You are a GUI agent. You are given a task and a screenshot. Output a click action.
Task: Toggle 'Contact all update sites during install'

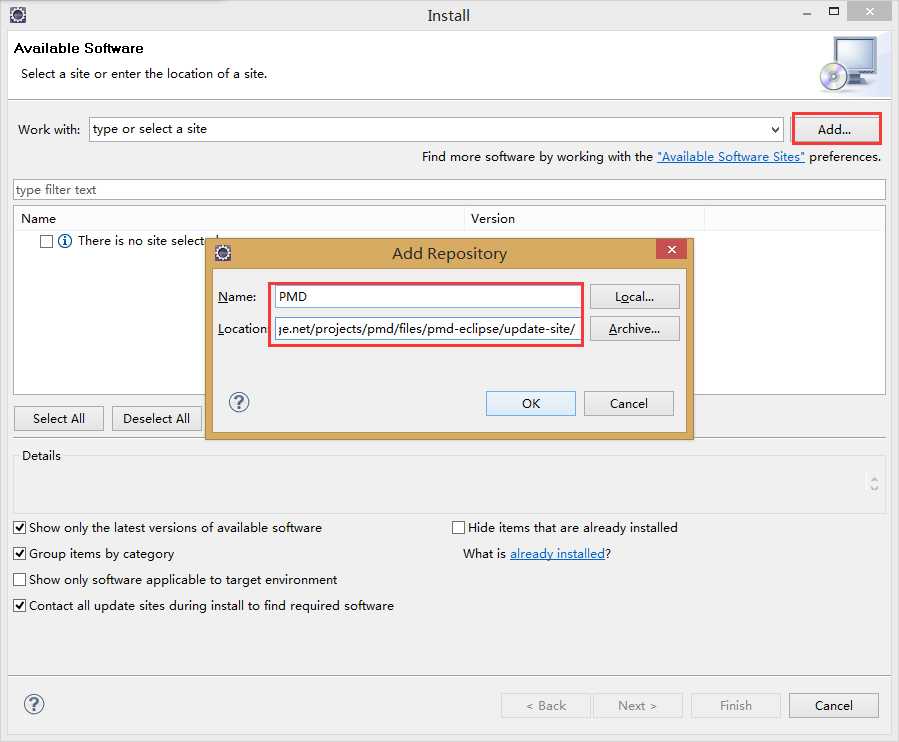tap(19, 606)
